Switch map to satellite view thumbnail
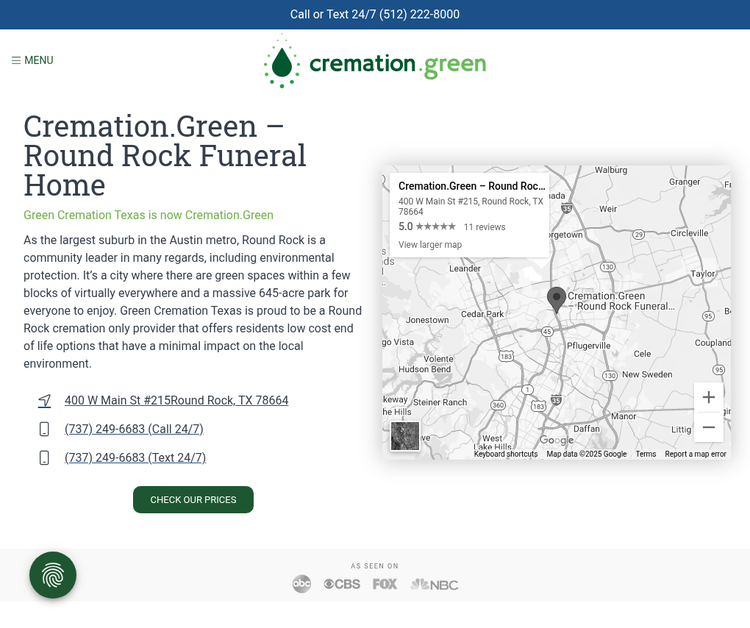 (x=405, y=436)
